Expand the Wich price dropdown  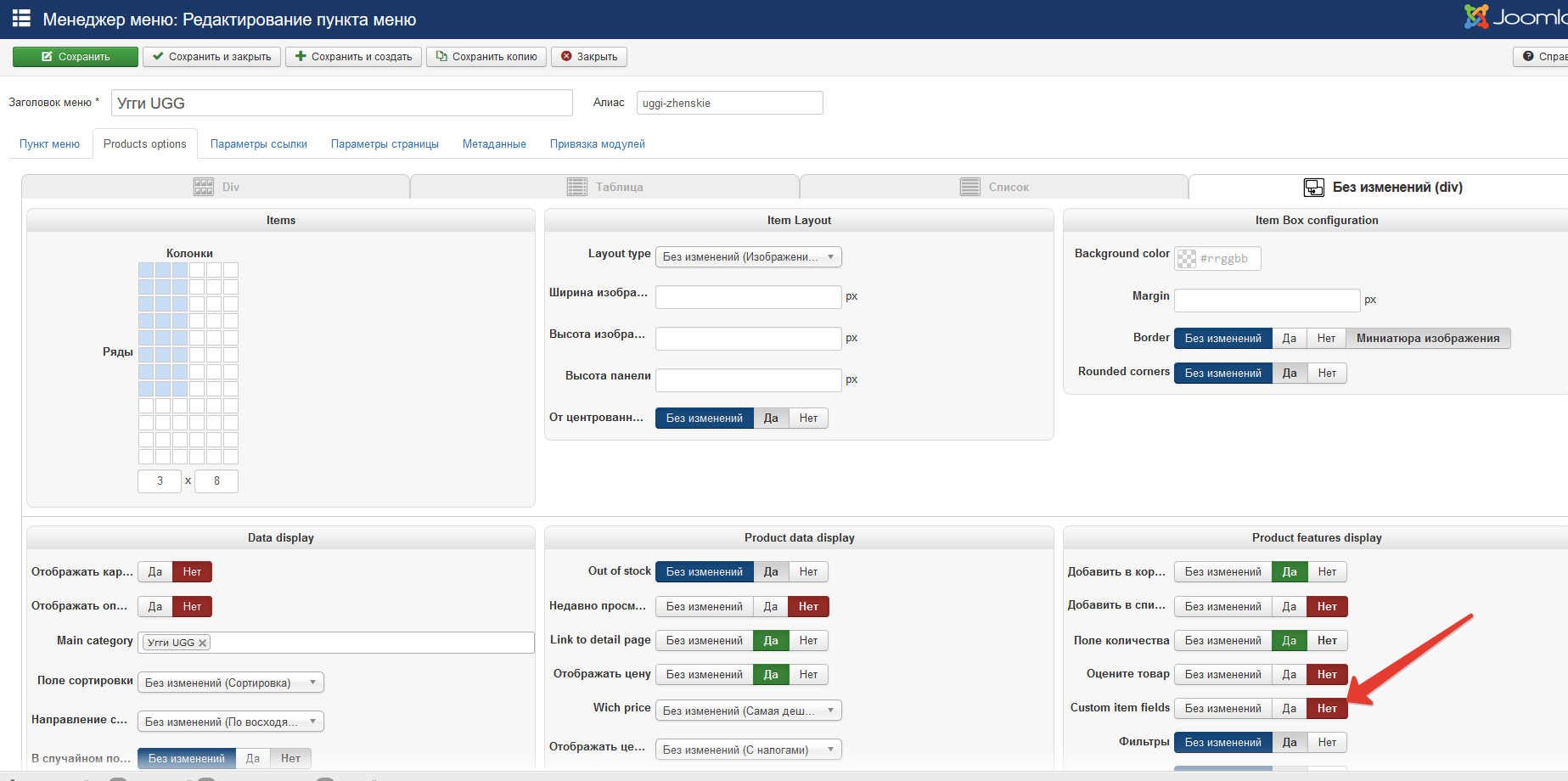click(x=749, y=711)
